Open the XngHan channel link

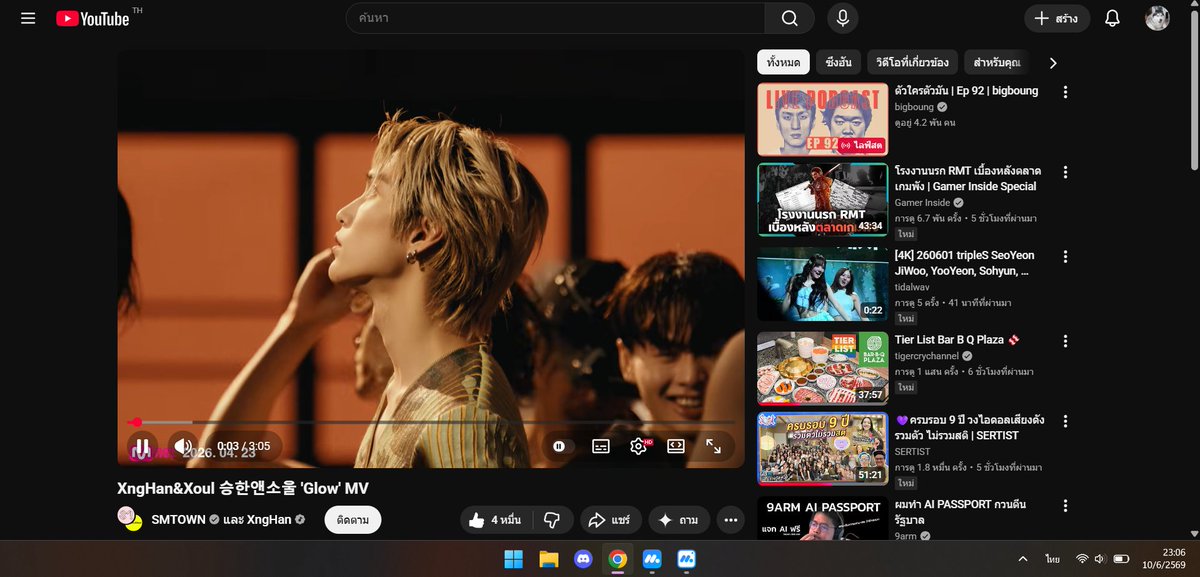[269, 520]
